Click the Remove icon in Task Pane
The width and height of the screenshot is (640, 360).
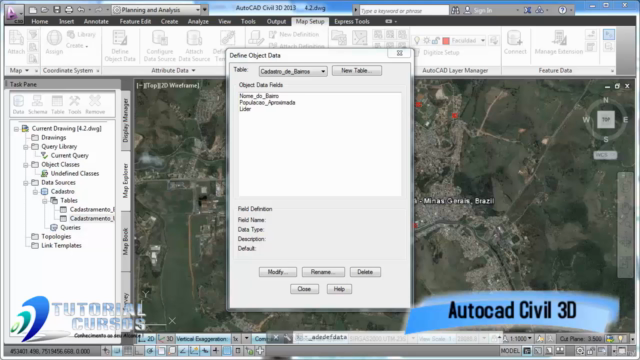point(95,104)
